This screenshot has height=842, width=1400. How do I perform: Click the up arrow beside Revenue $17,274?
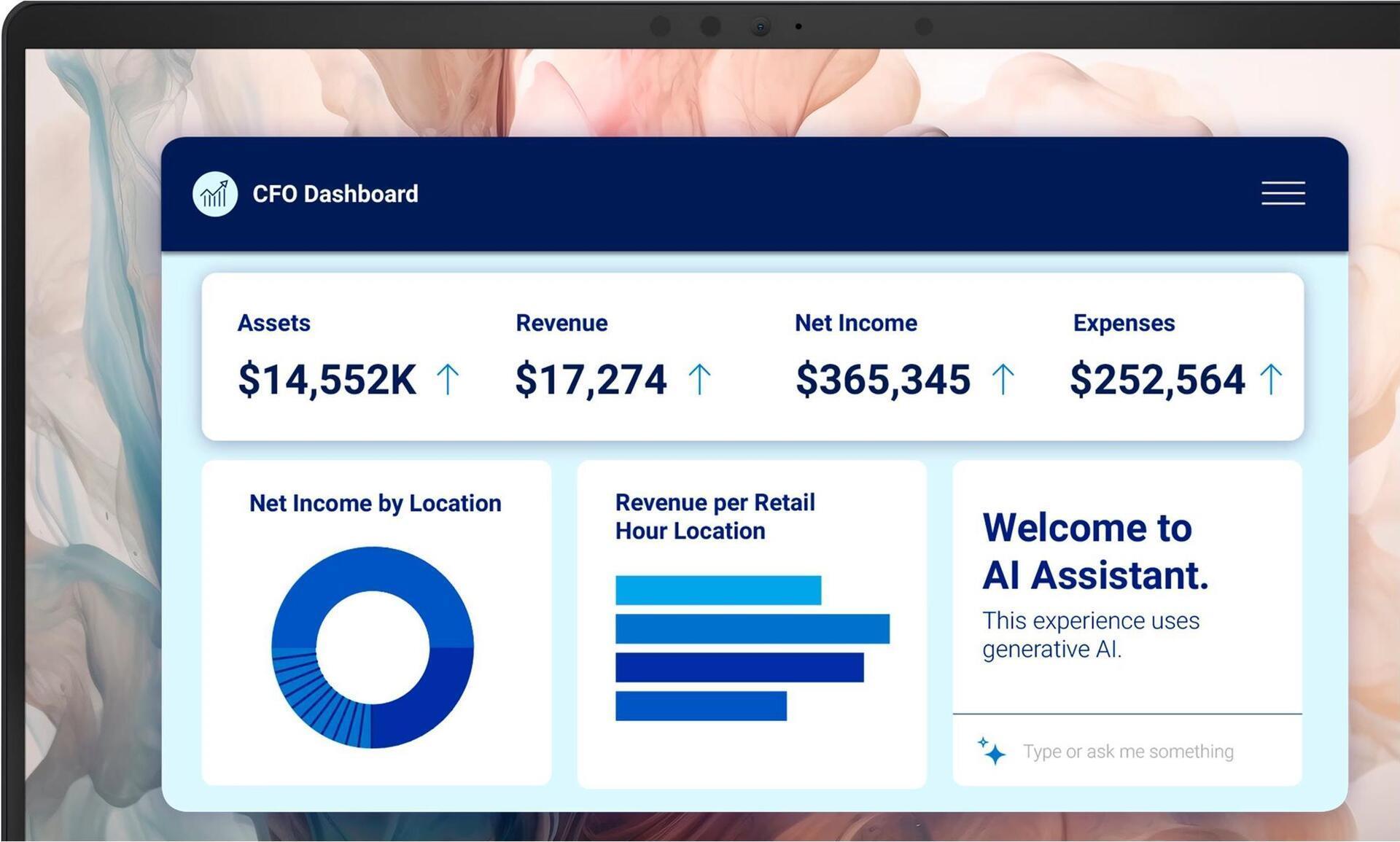coord(699,380)
